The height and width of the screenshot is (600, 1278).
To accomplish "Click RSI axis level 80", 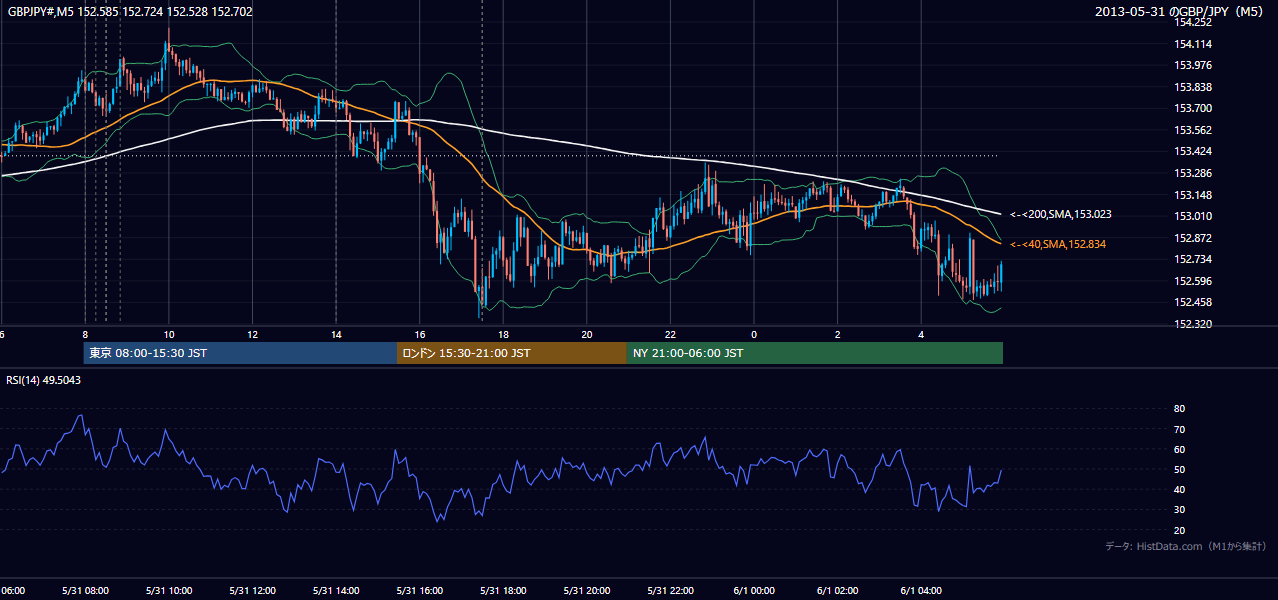I will (x=1179, y=409).
